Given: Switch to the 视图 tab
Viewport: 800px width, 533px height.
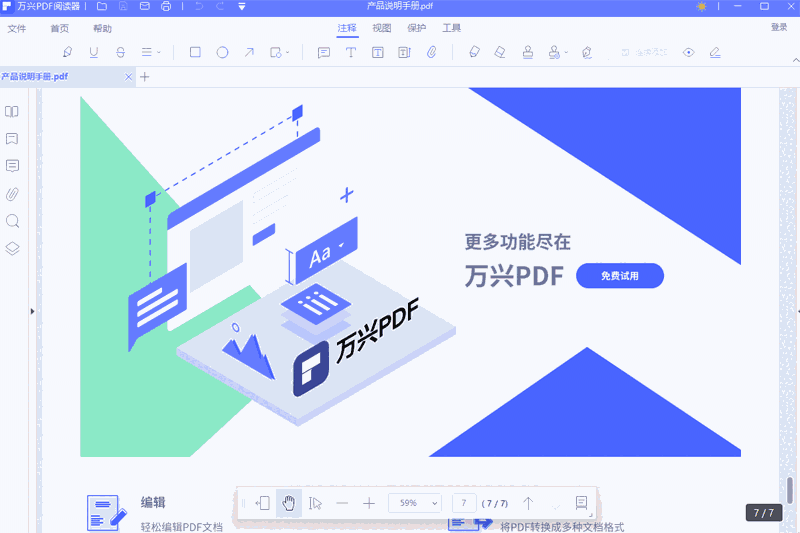Looking at the screenshot, I should click(382, 28).
